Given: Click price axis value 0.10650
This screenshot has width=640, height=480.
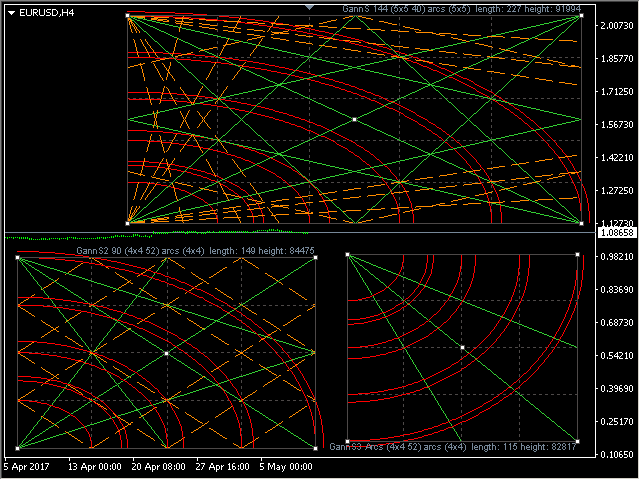Looking at the screenshot, I should click(x=617, y=454).
